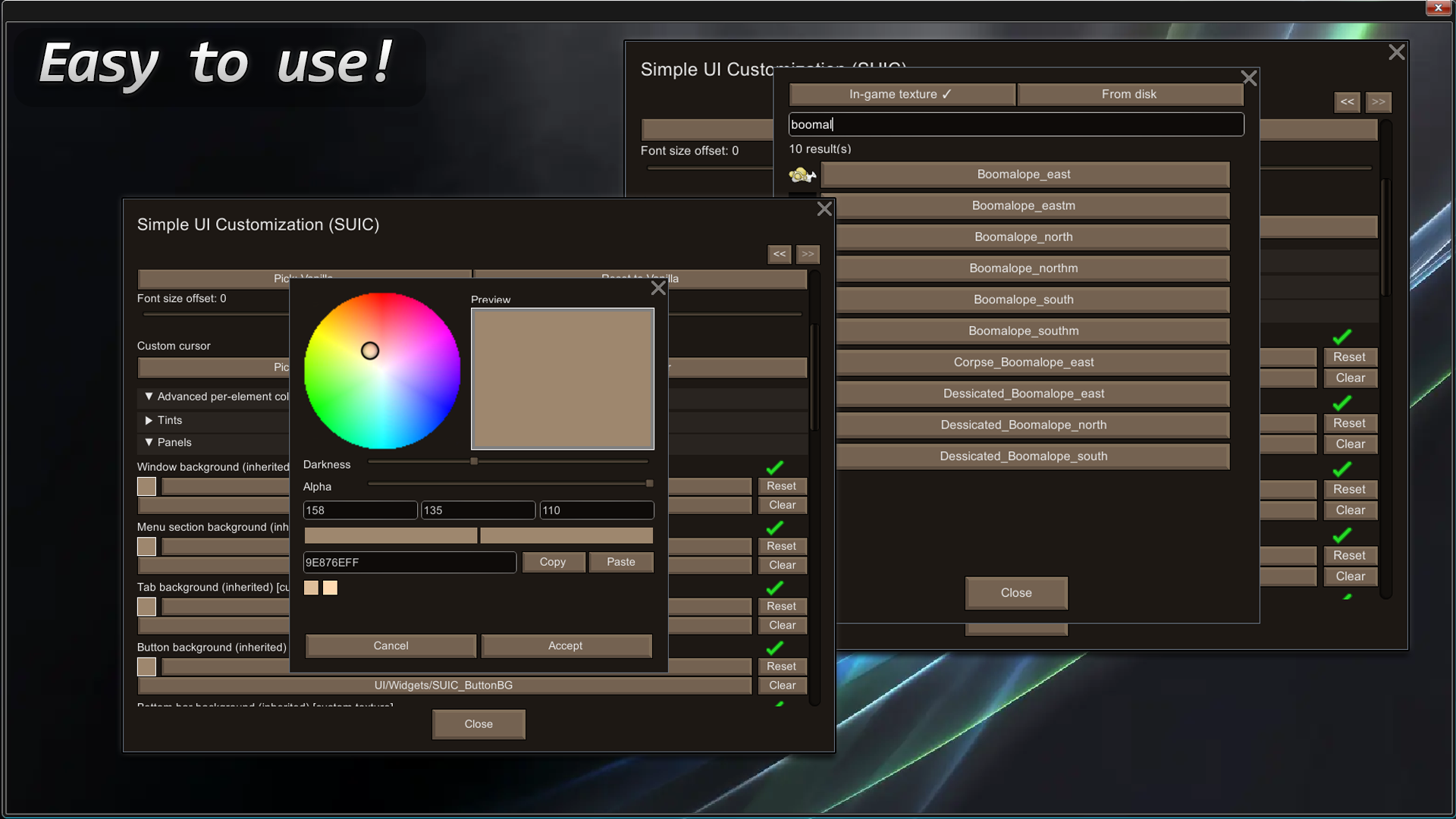This screenshot has width=1456, height=819.
Task: Click the Darkness slider handle
Action: (474, 461)
